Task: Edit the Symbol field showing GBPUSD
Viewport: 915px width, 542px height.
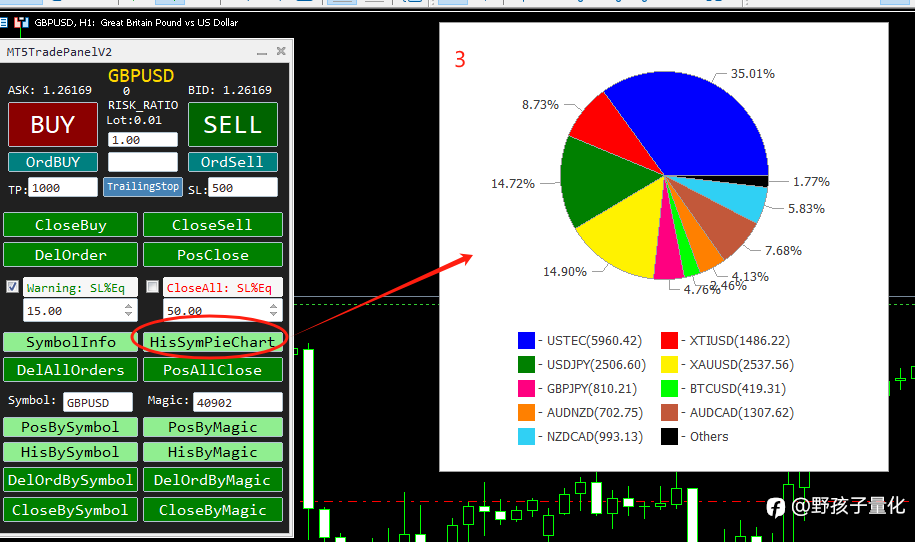Action: (x=97, y=403)
